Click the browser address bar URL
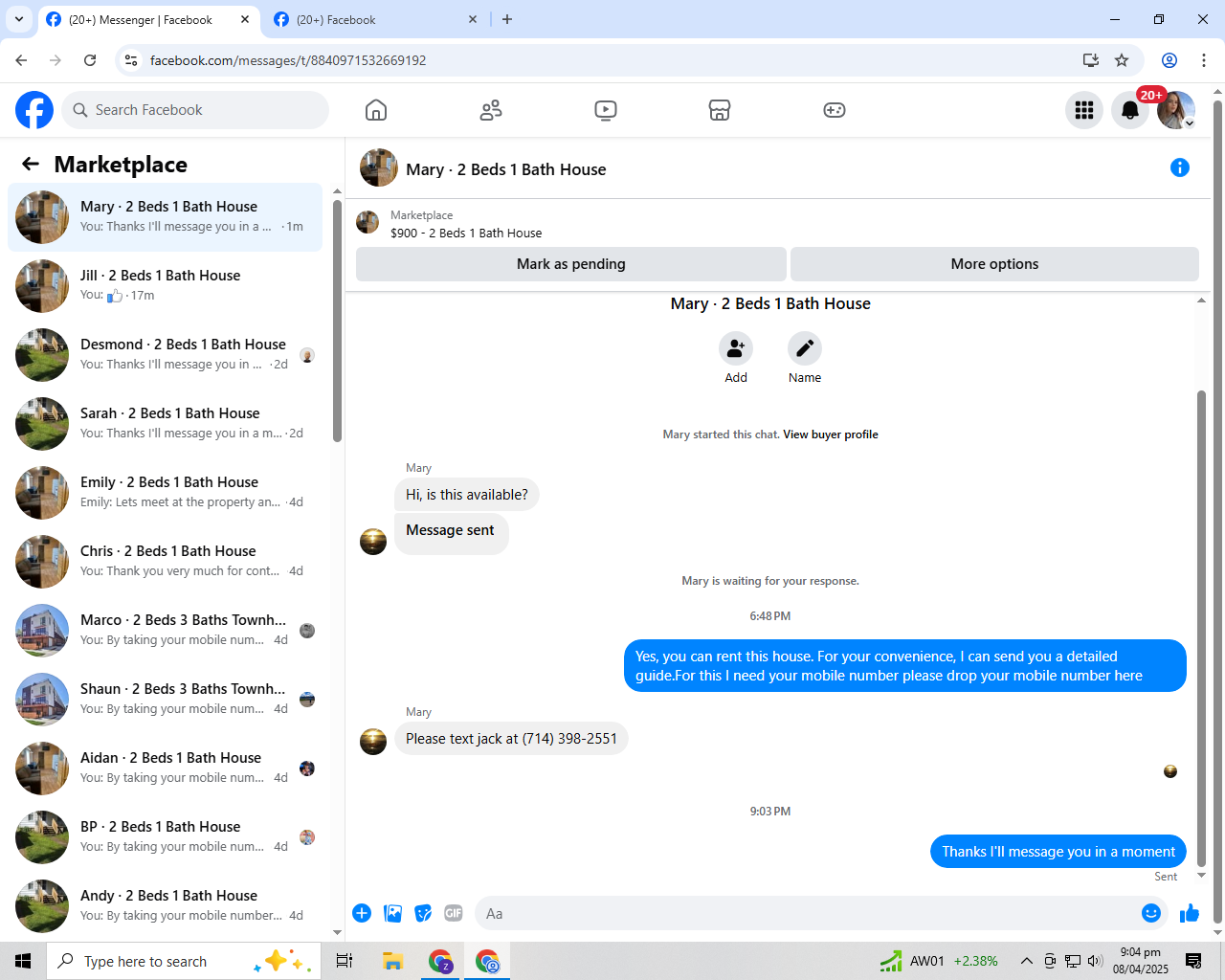 [x=288, y=60]
